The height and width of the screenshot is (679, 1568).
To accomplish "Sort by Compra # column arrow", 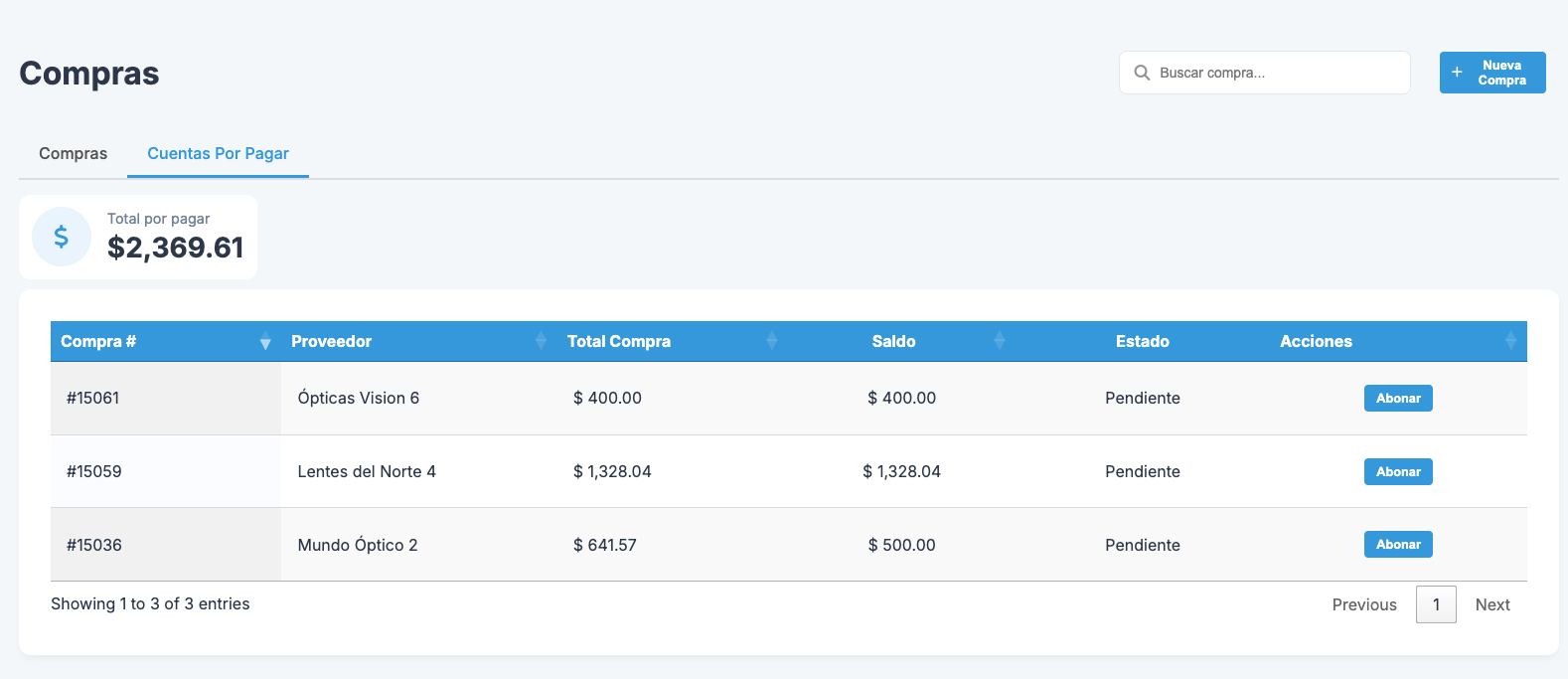I will pyautogui.click(x=265, y=342).
